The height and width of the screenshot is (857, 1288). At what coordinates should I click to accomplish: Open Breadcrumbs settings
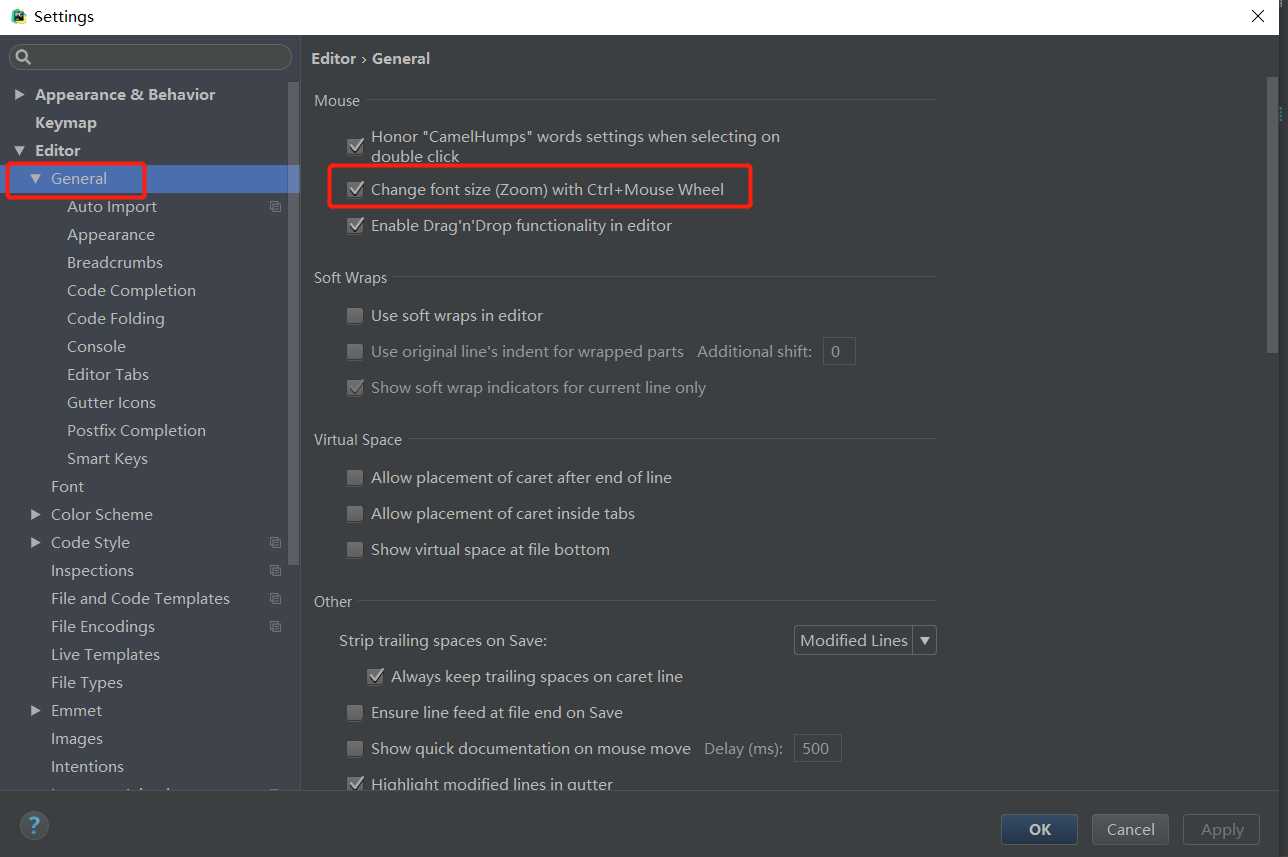115,263
